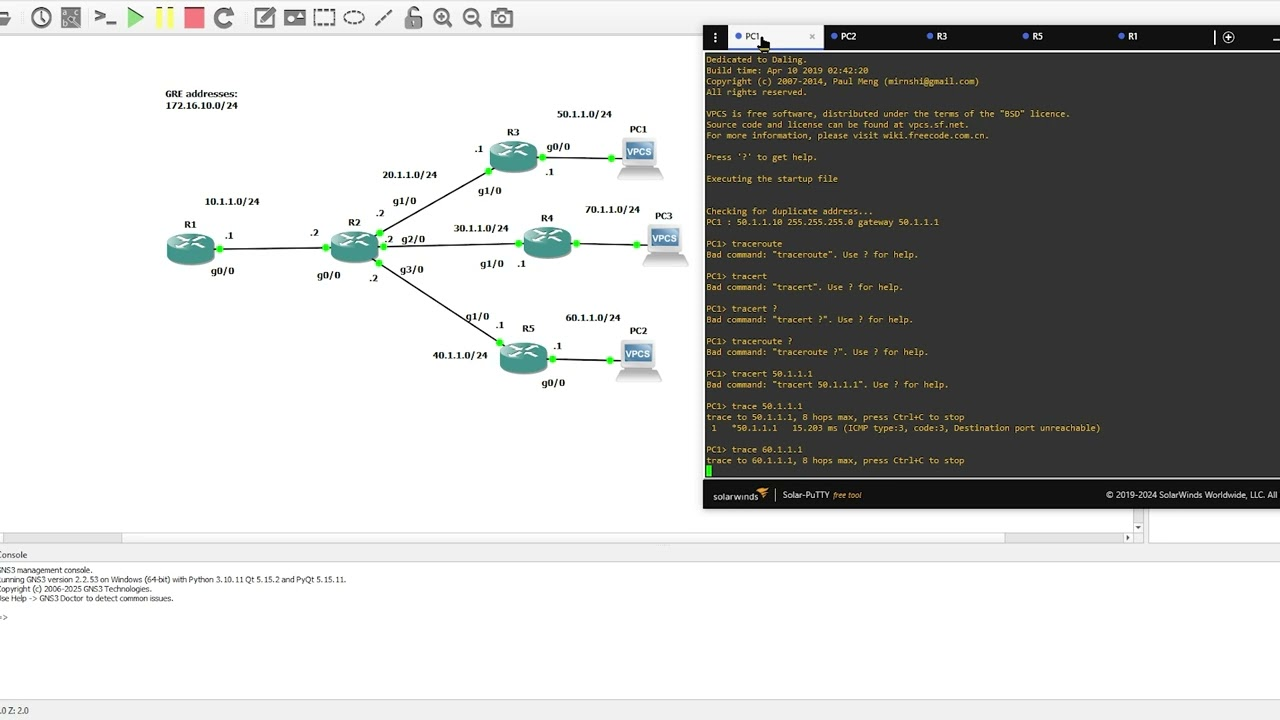1280x720 pixels.
Task: Select the draw rectangle tool
Action: [324, 17]
